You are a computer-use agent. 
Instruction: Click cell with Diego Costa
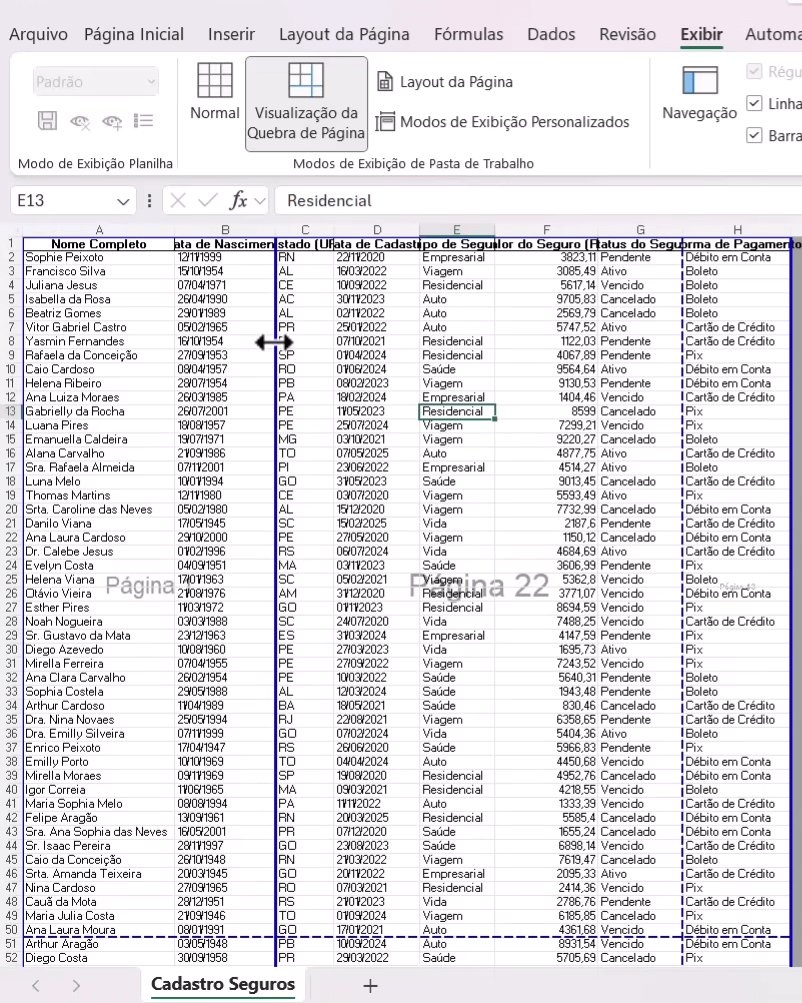click(x=98, y=958)
